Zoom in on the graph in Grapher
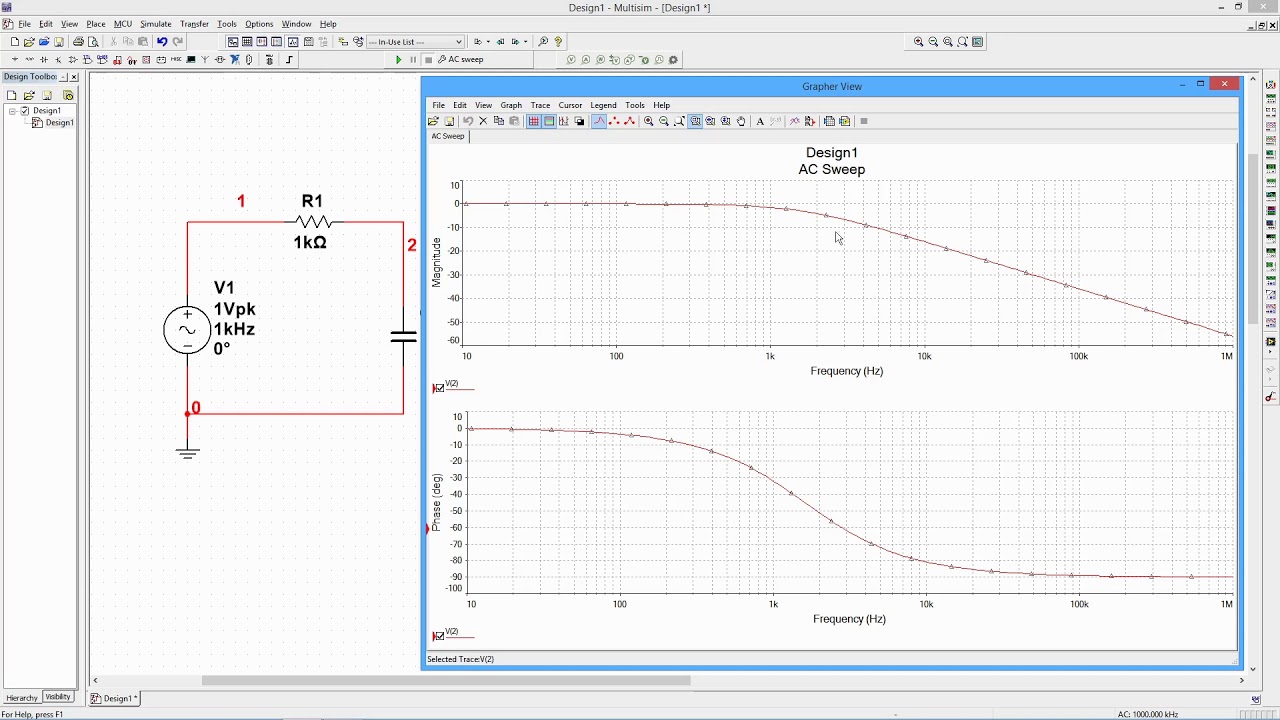This screenshot has height=720, width=1280. pos(649,121)
